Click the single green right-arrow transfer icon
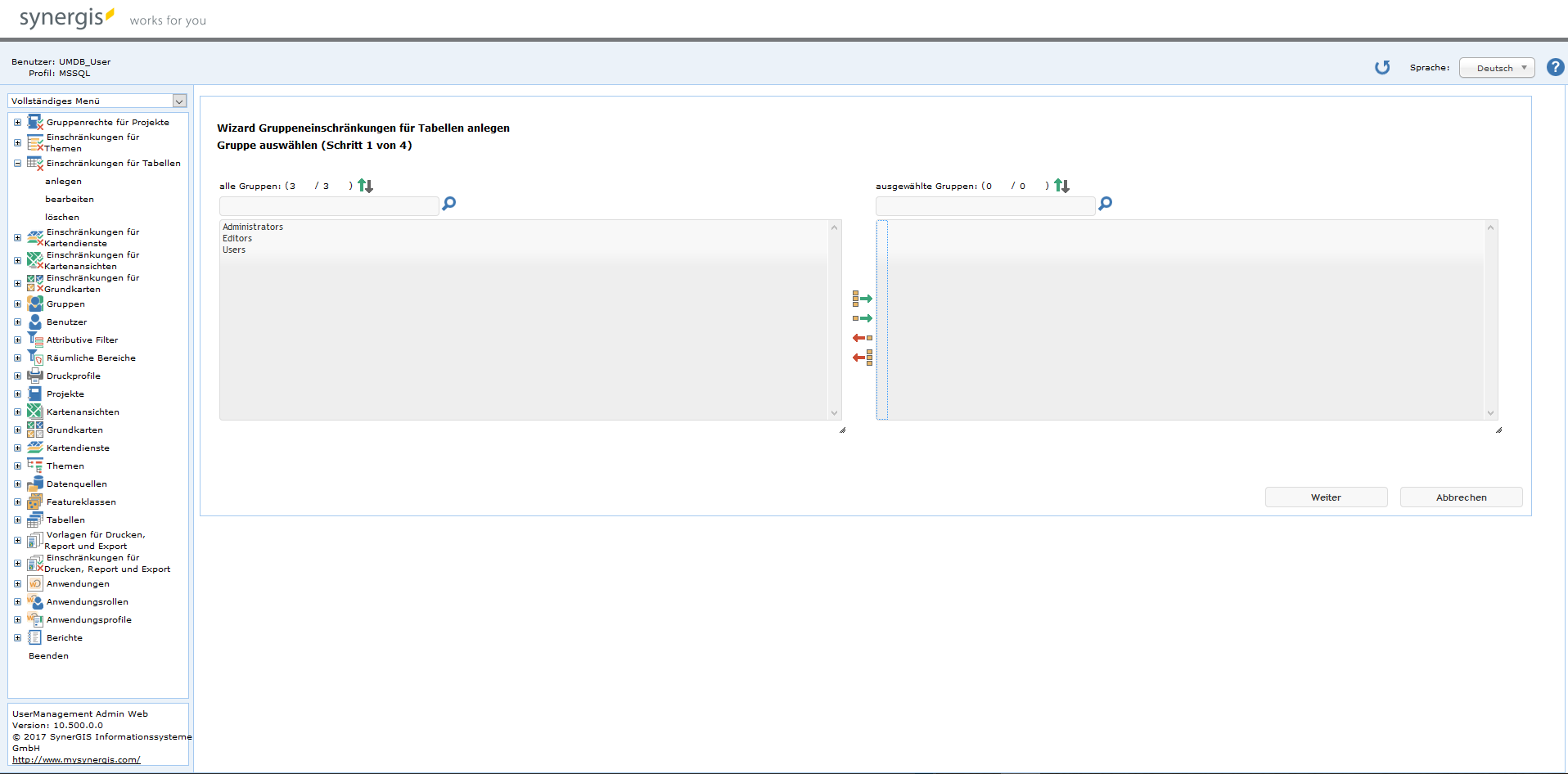The image size is (1568, 774). click(x=863, y=318)
